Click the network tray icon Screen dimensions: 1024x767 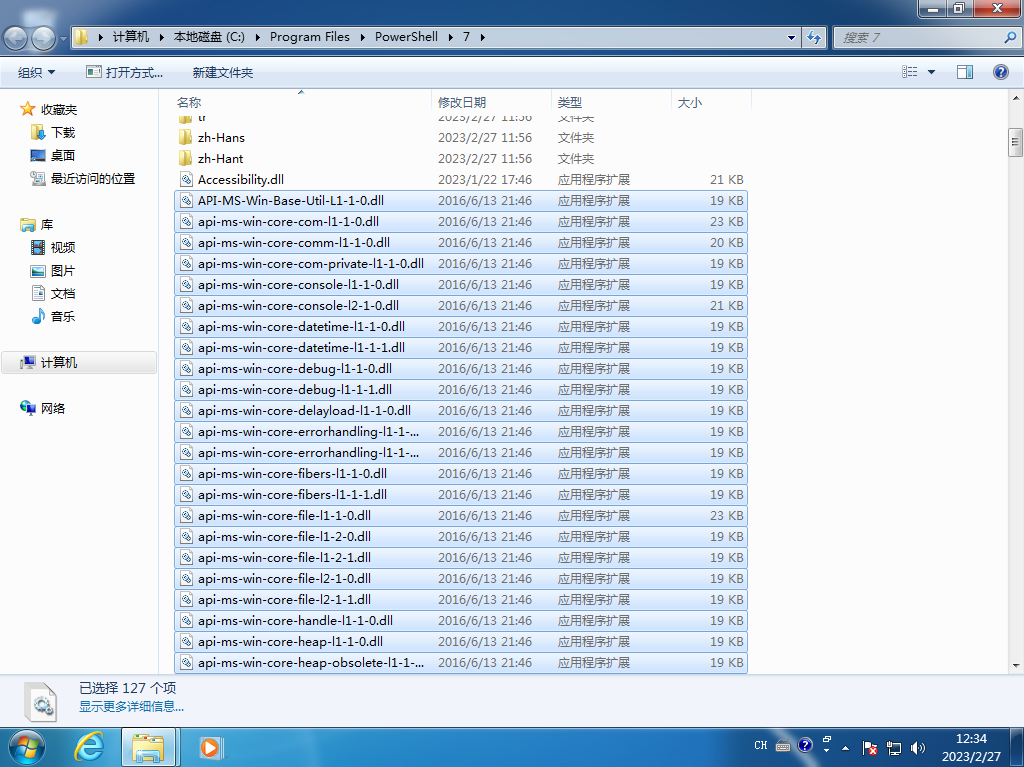pos(894,747)
